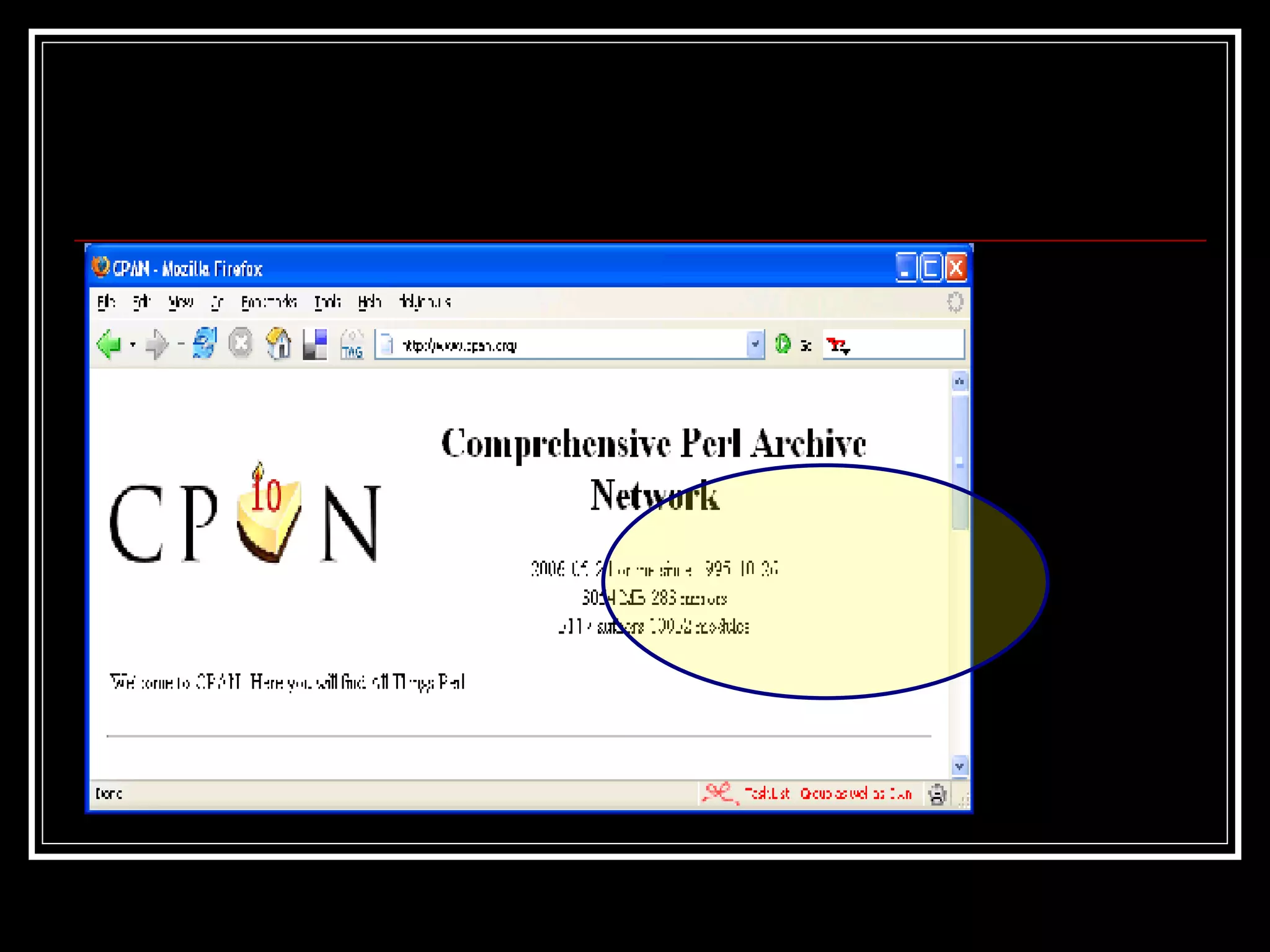The height and width of the screenshot is (952, 1270).
Task: Reload the page with the refresh icon
Action: (x=204, y=343)
